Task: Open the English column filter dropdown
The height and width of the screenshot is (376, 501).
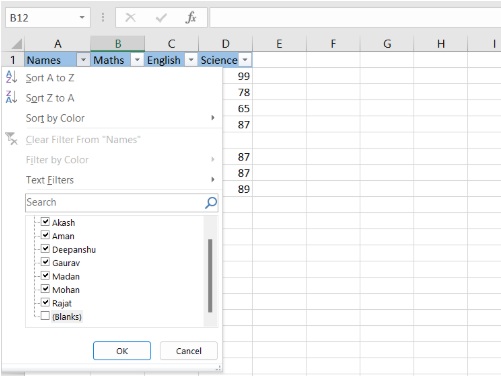Action: pos(191,60)
